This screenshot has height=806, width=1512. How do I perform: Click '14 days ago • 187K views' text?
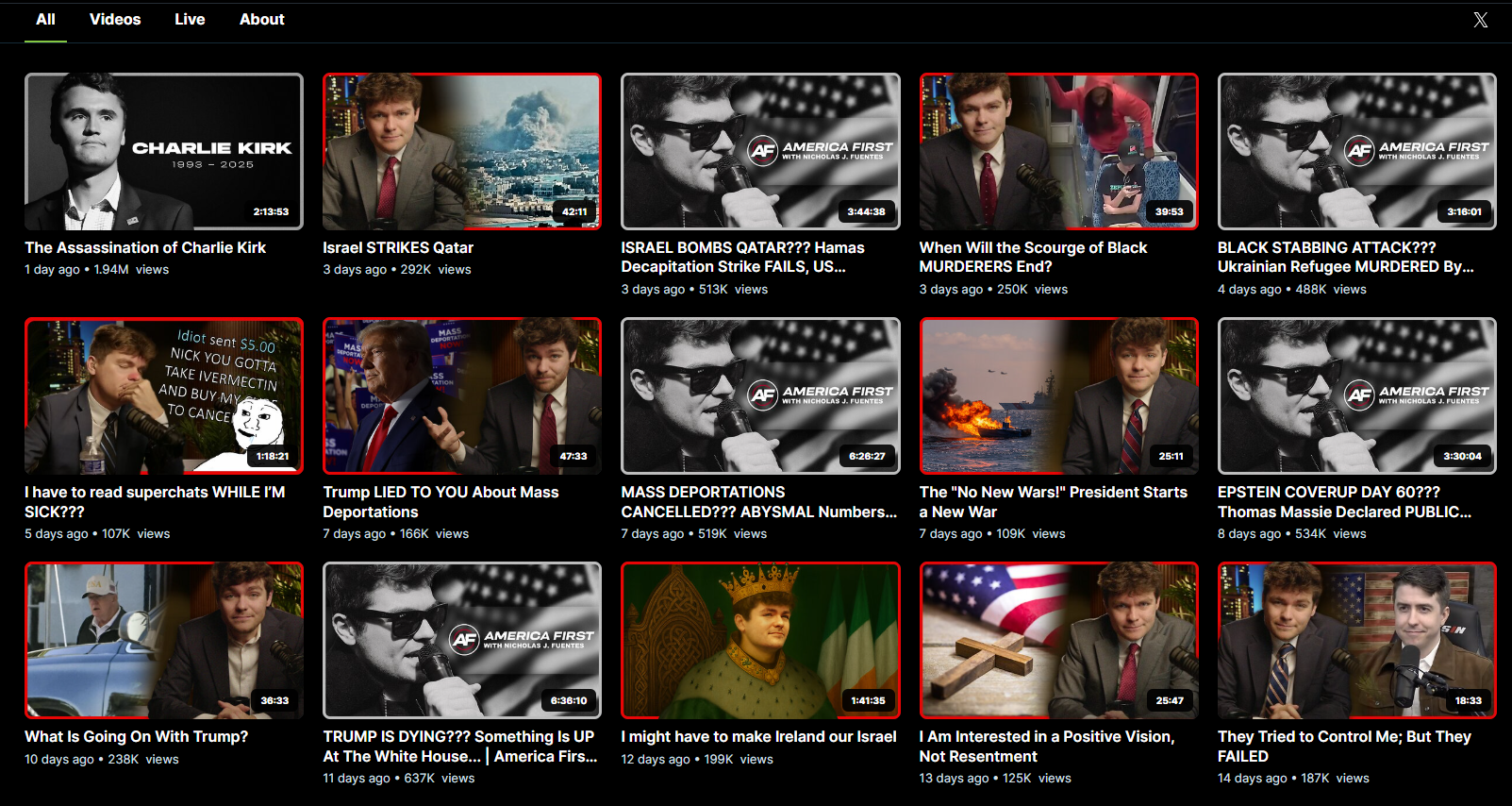coord(1293,779)
